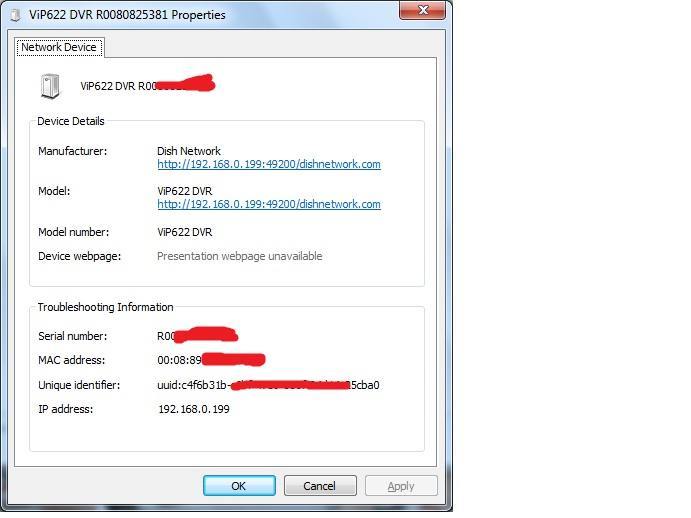691x518 pixels.
Task: Click the Device Details group label
Action: click(x=71, y=121)
